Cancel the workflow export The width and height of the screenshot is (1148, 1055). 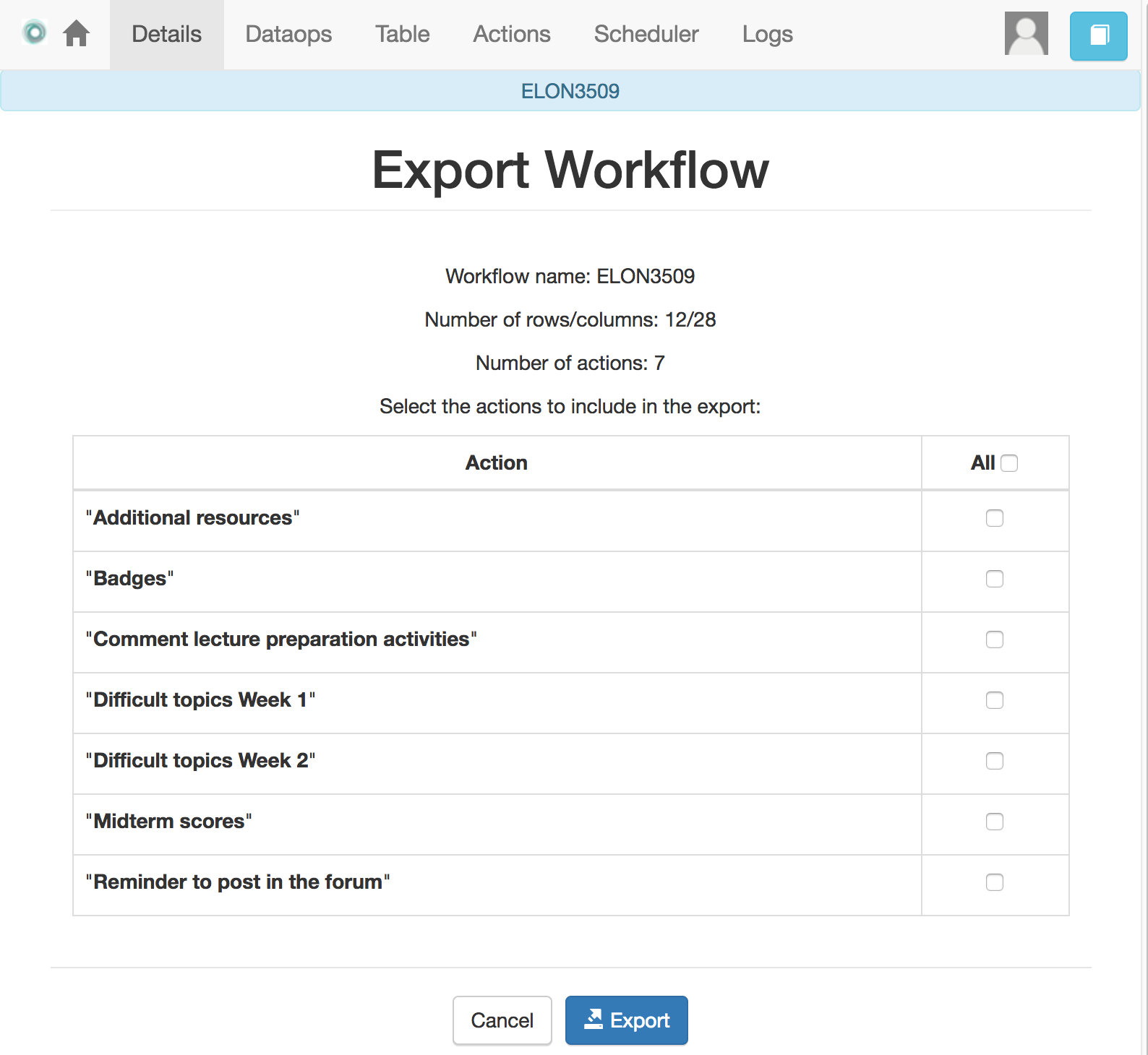click(x=502, y=1020)
